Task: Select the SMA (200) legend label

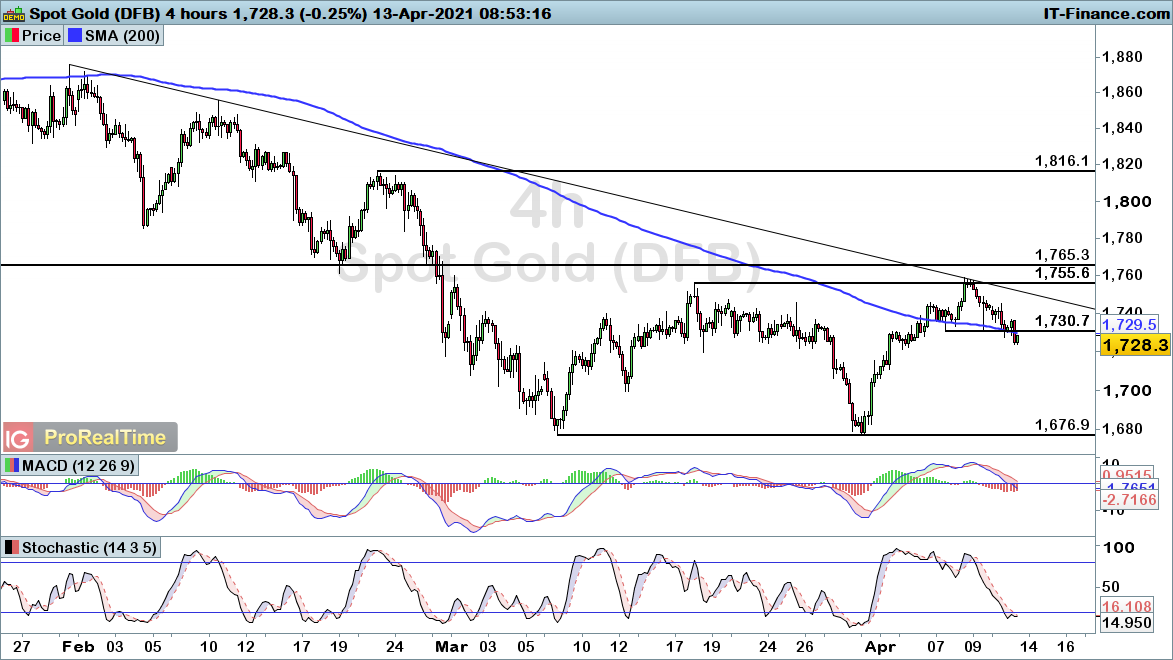Action: pyautogui.click(x=123, y=35)
